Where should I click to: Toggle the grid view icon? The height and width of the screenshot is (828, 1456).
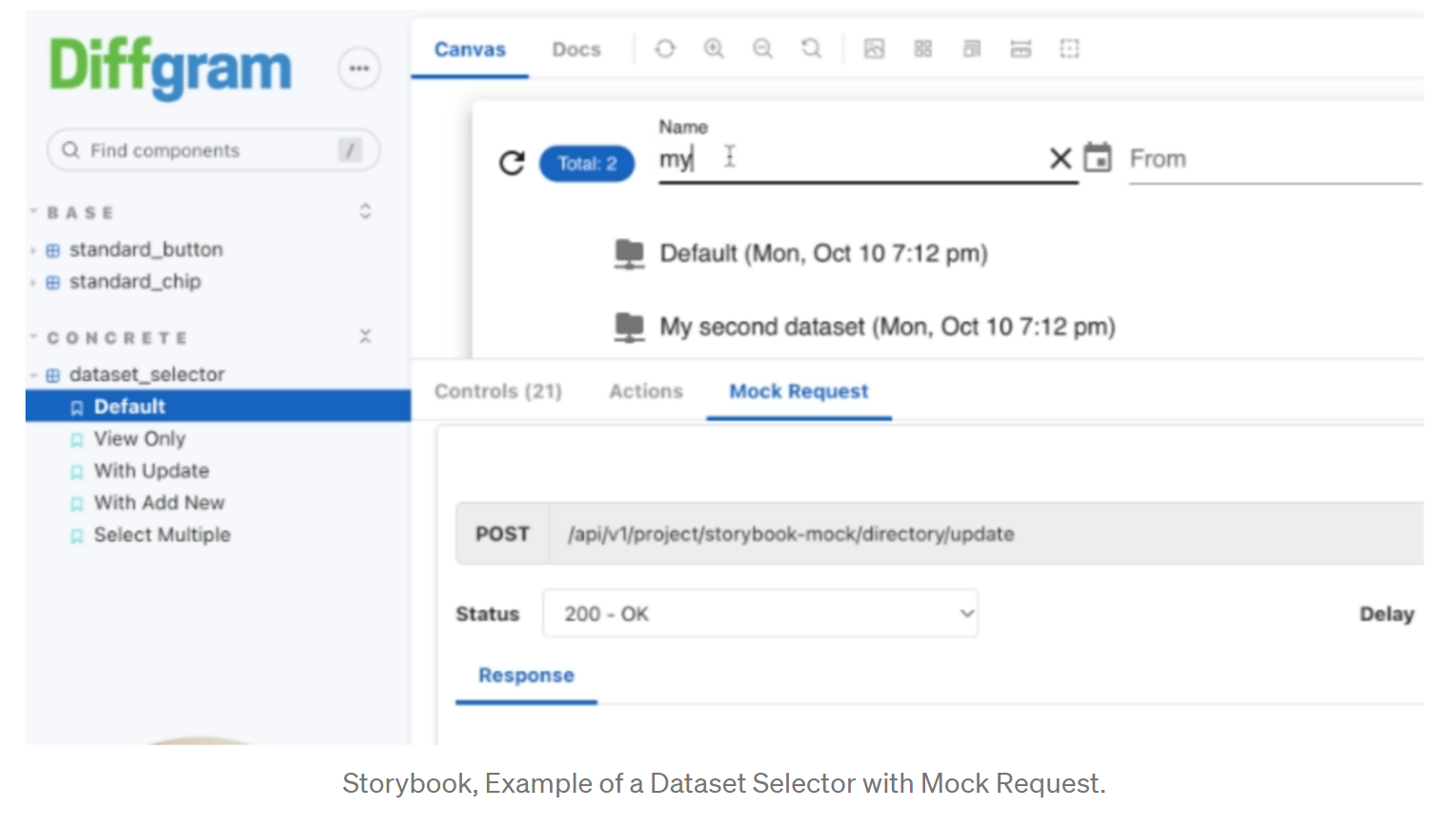[922, 49]
